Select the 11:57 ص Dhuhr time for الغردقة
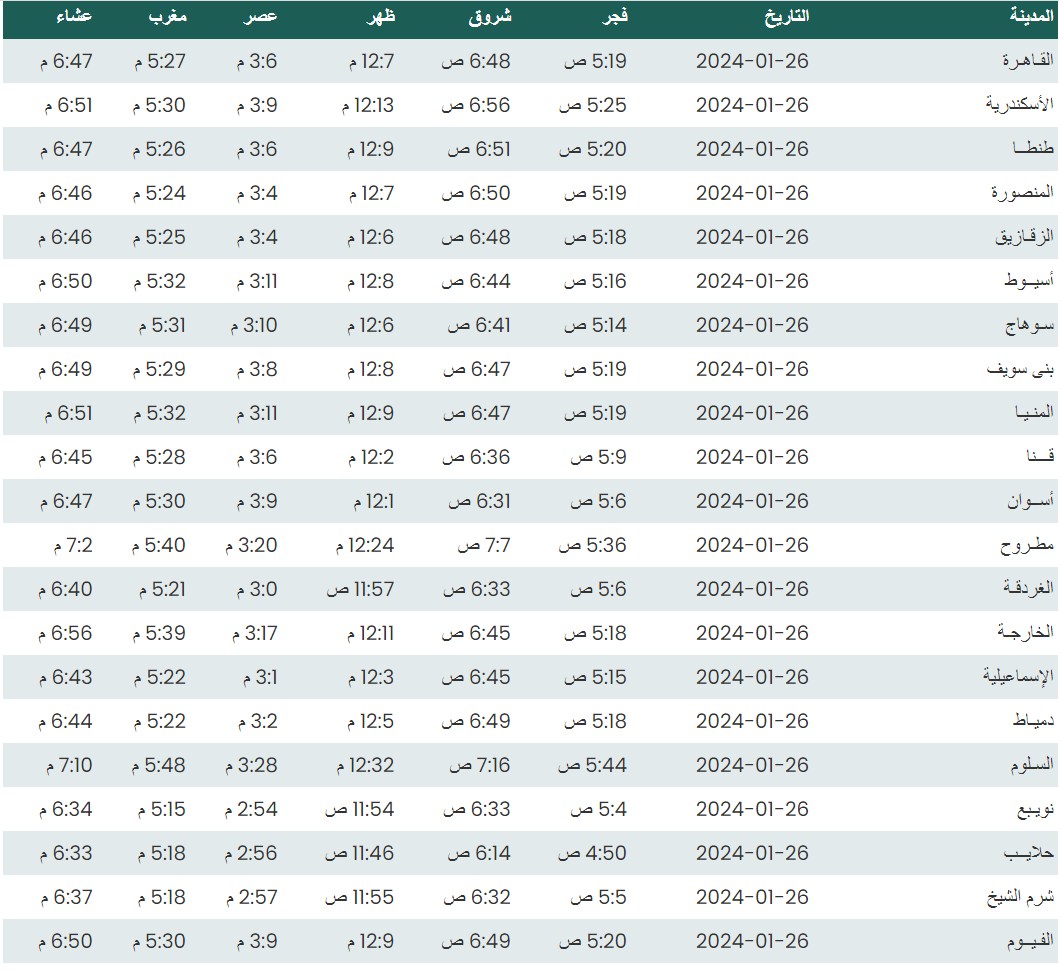Image resolution: width=1059 pixels, height=970 pixels. (x=360, y=589)
